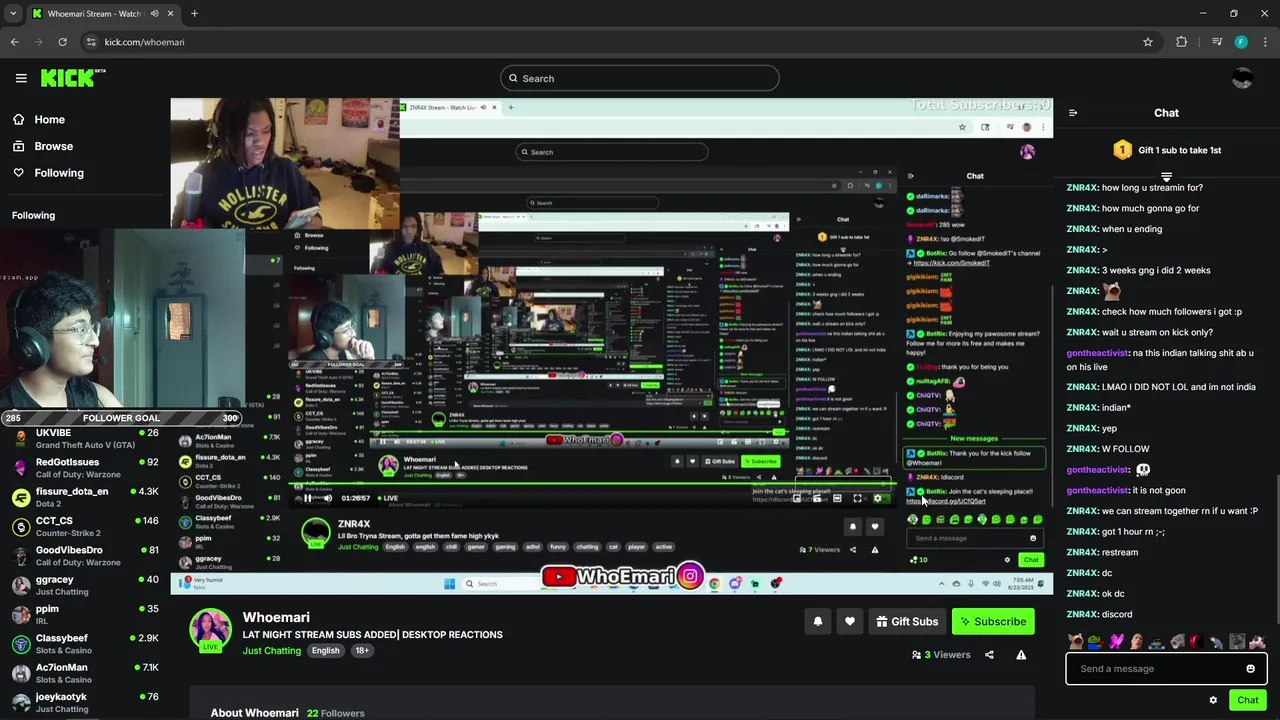The height and width of the screenshot is (720, 1280).
Task: Open Ac7ionMan channel in sidebar
Action: (x=85, y=673)
